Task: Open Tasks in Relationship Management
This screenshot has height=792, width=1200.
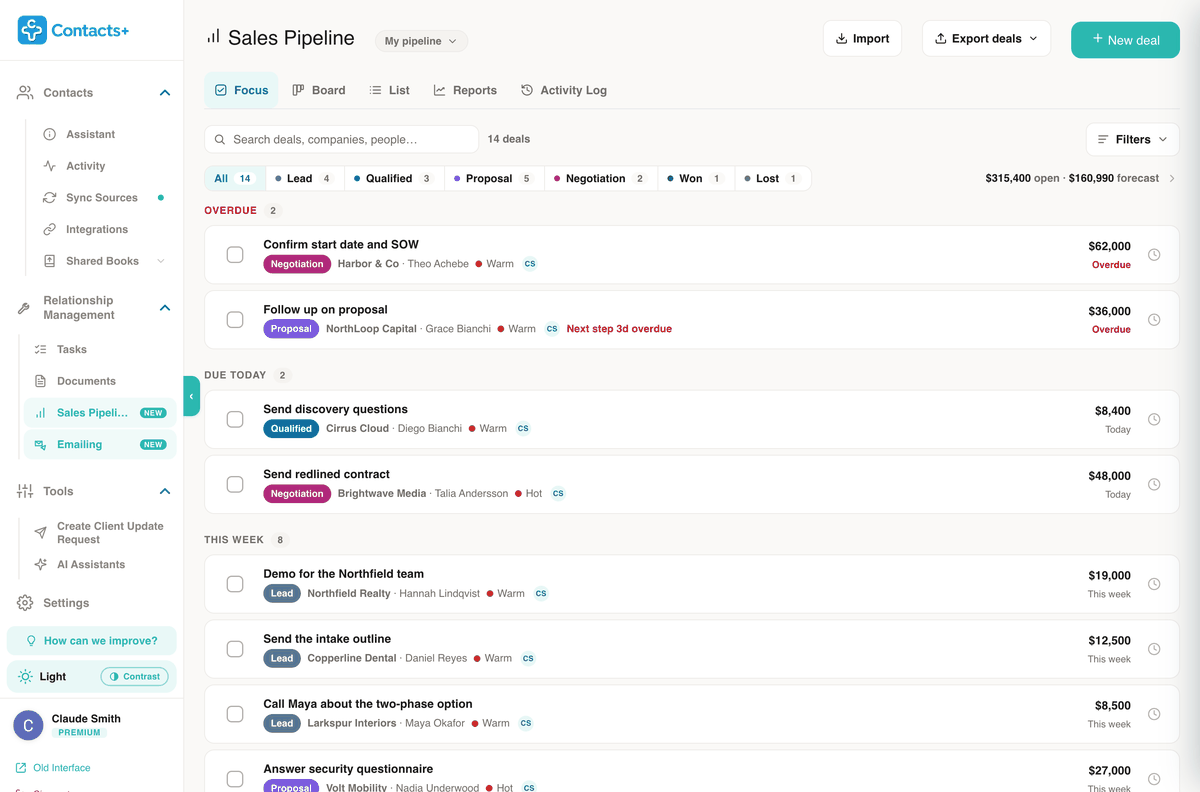Action: [x=71, y=350]
